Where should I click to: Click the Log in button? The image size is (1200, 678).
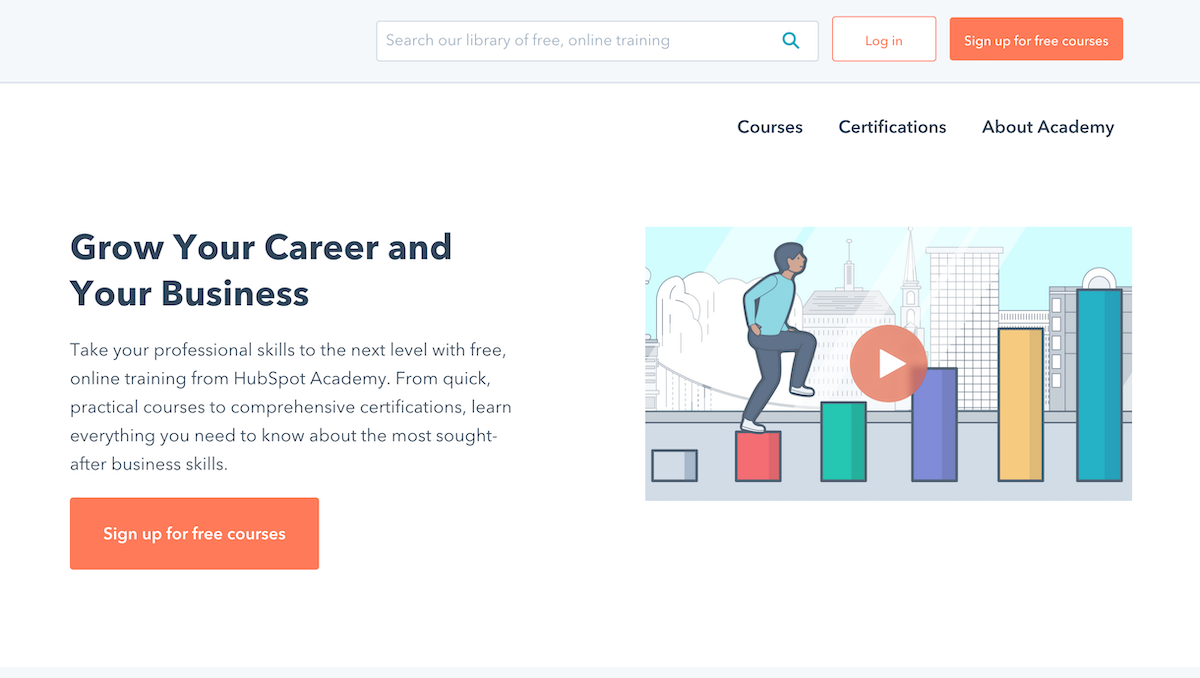(884, 41)
